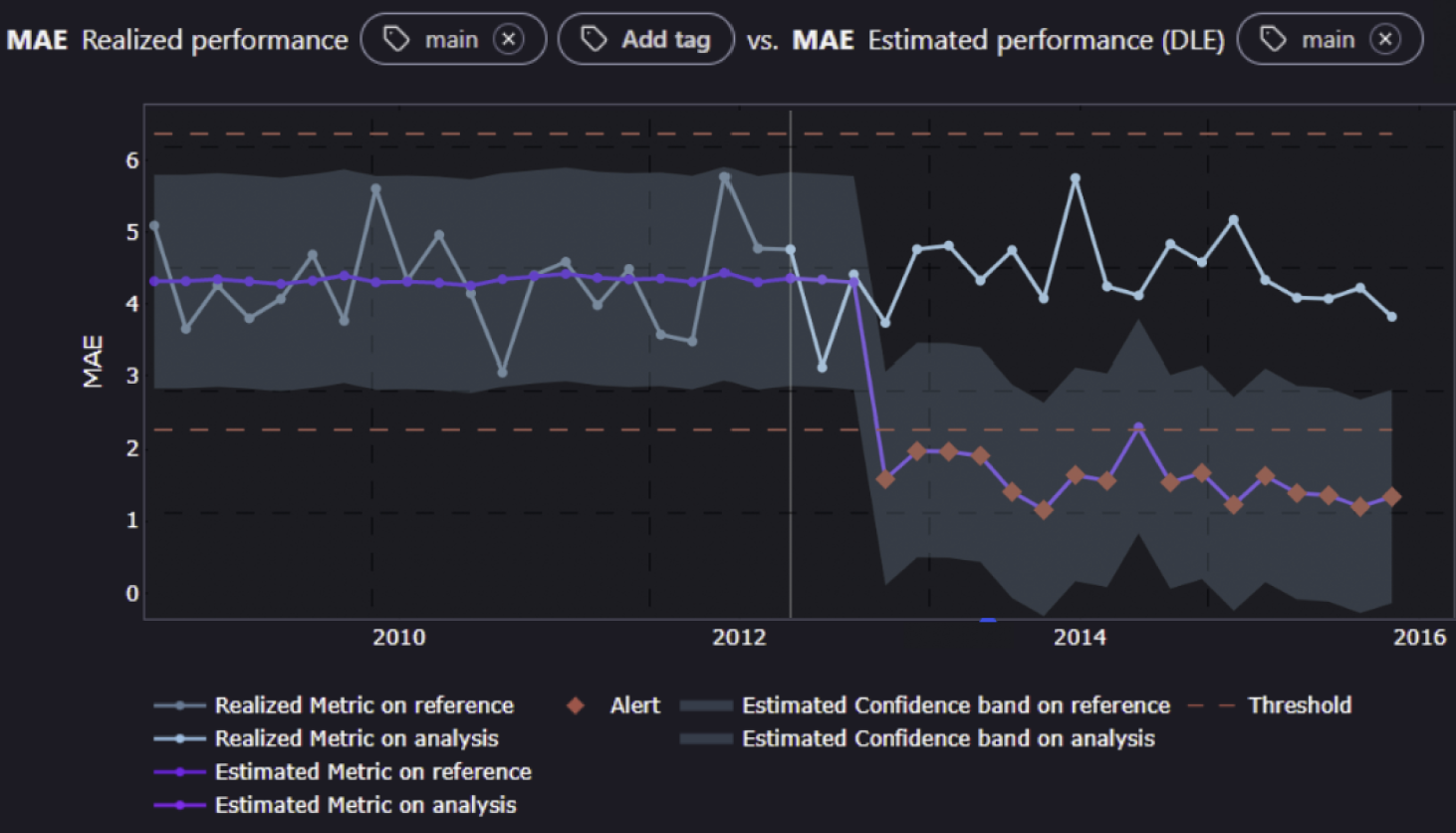Click the tag icon inside Add tag
Screen dimensions: 1456x833
(594, 40)
